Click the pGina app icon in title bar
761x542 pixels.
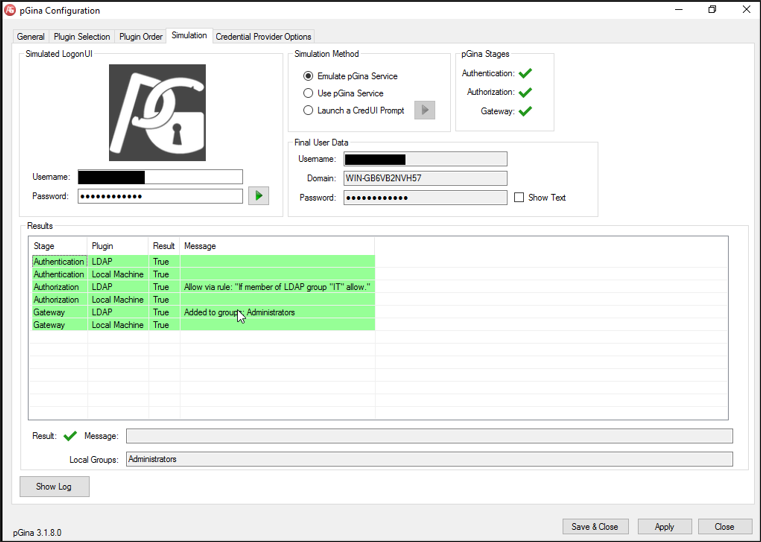point(10,10)
